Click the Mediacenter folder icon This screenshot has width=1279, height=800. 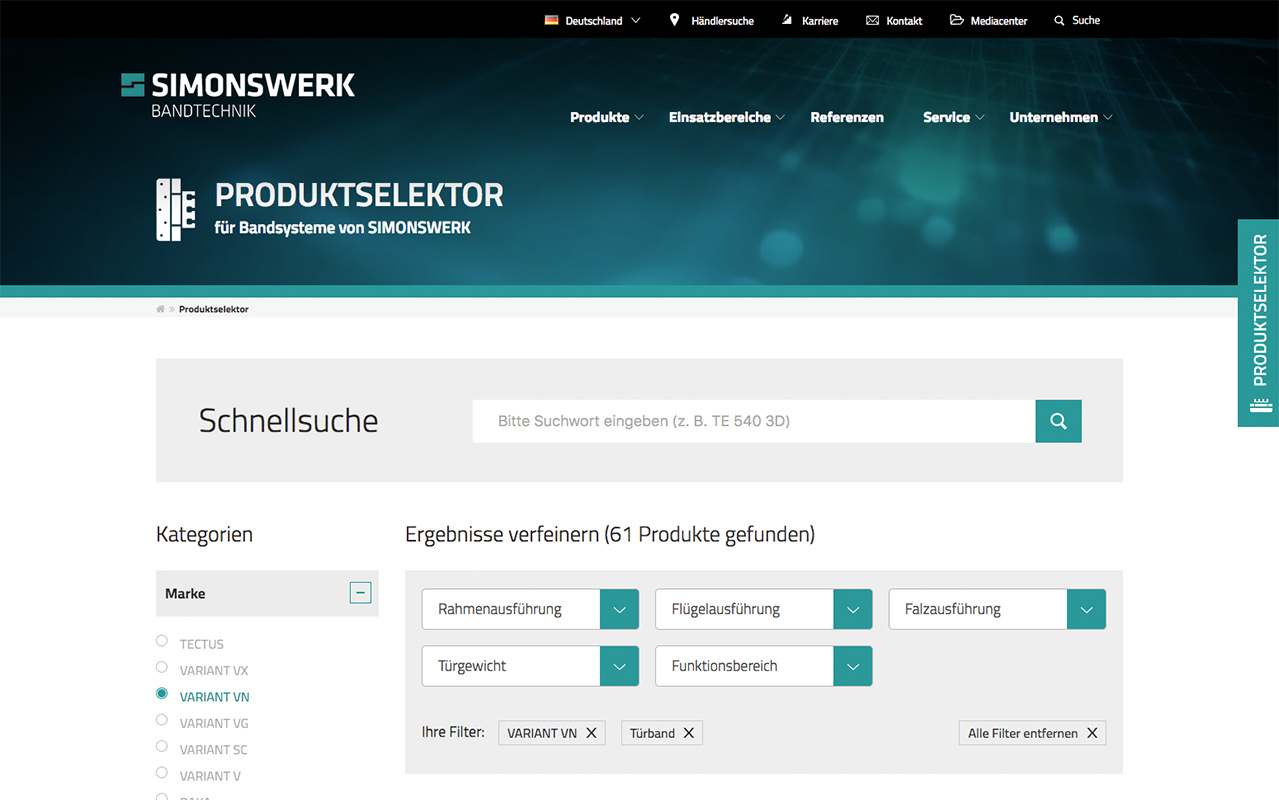957,20
